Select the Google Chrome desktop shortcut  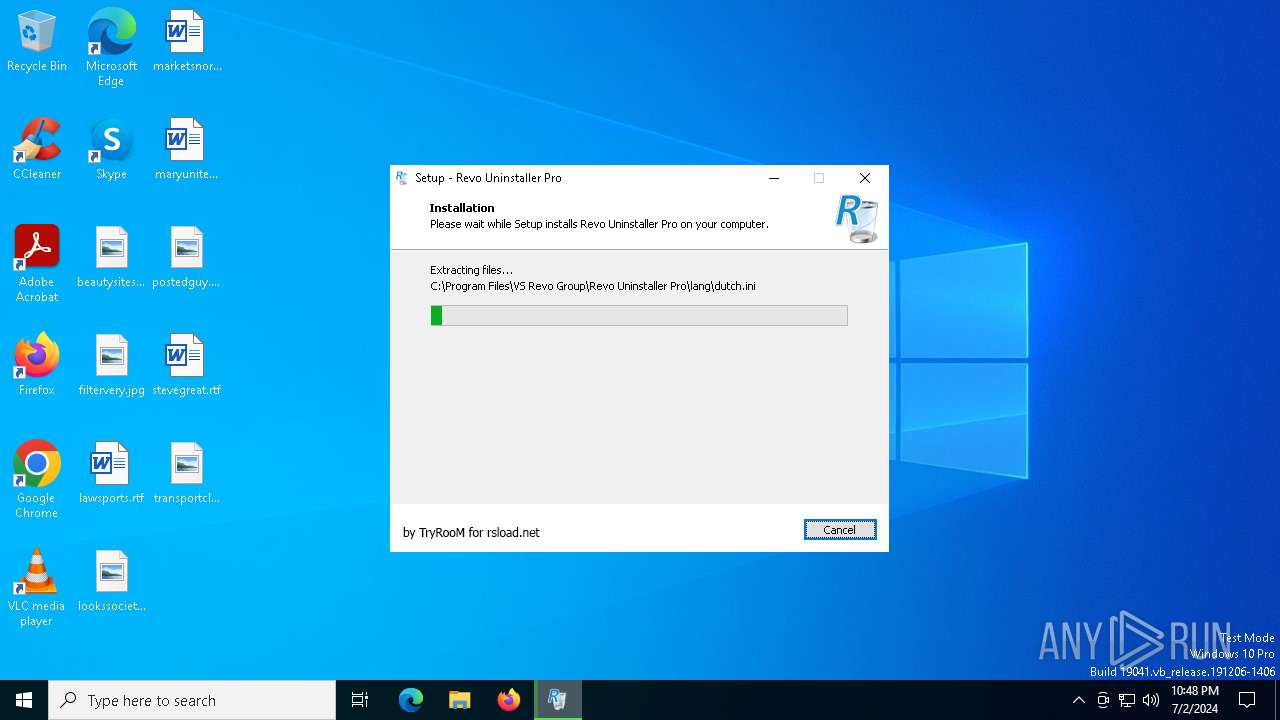pos(37,480)
